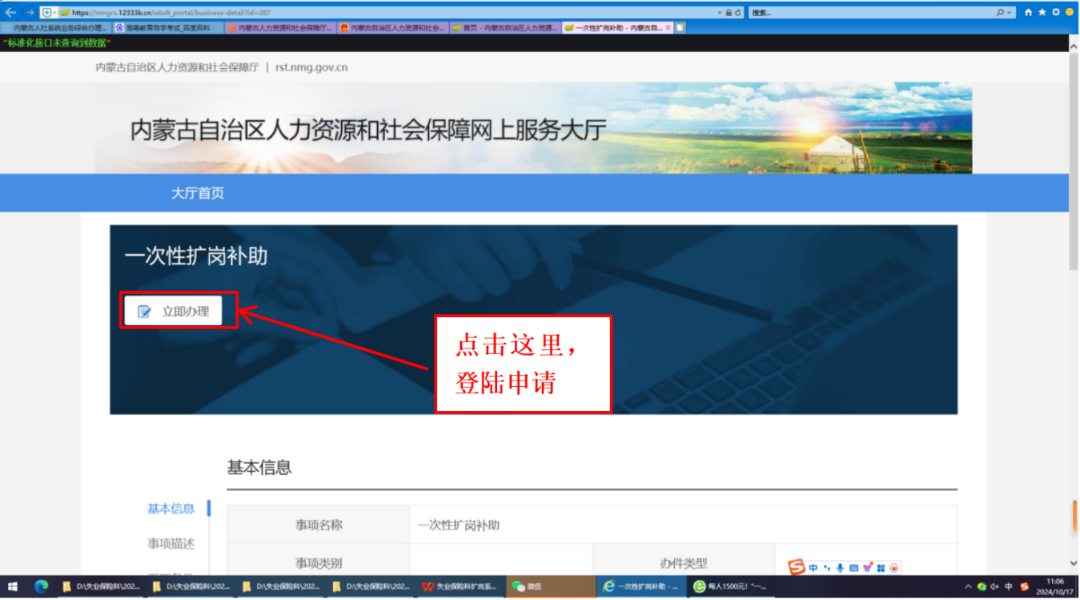
Task: Select the voice input microphone on Sogou toolbar
Action: coord(840,567)
